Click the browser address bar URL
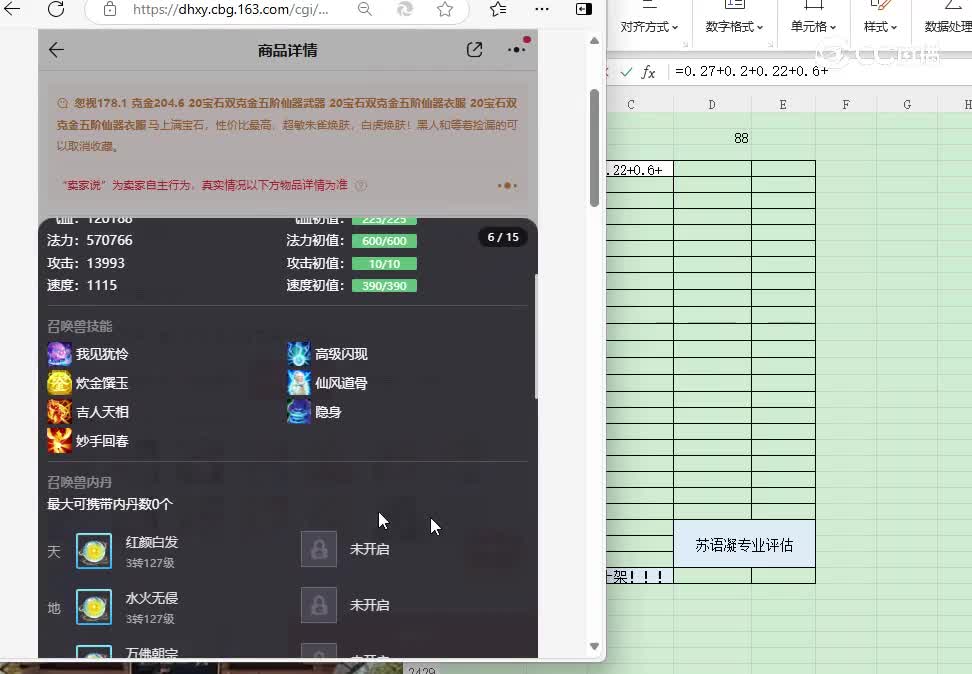This screenshot has height=674, width=972. (231, 9)
